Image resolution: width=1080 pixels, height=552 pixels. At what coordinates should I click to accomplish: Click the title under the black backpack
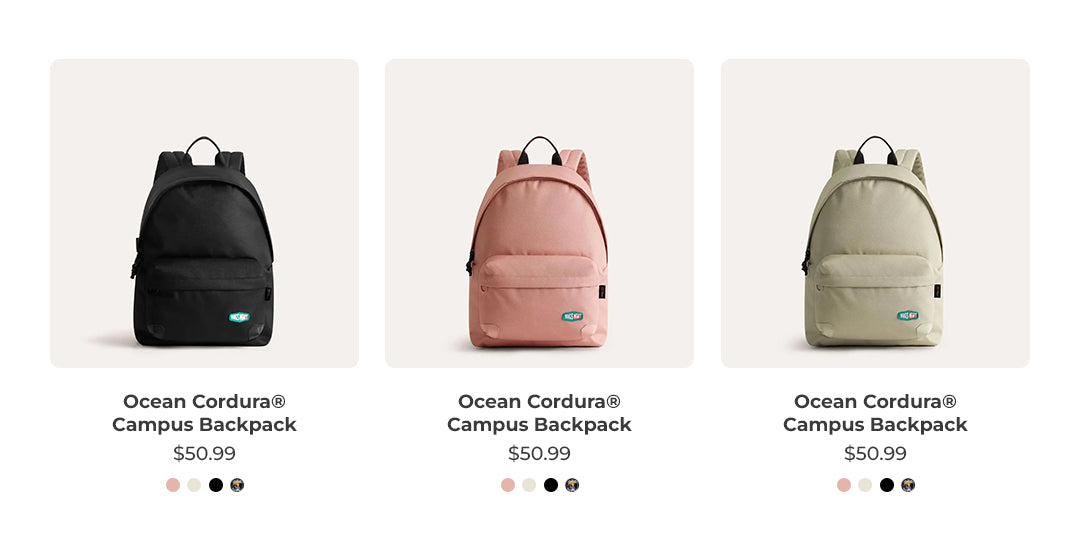click(205, 413)
